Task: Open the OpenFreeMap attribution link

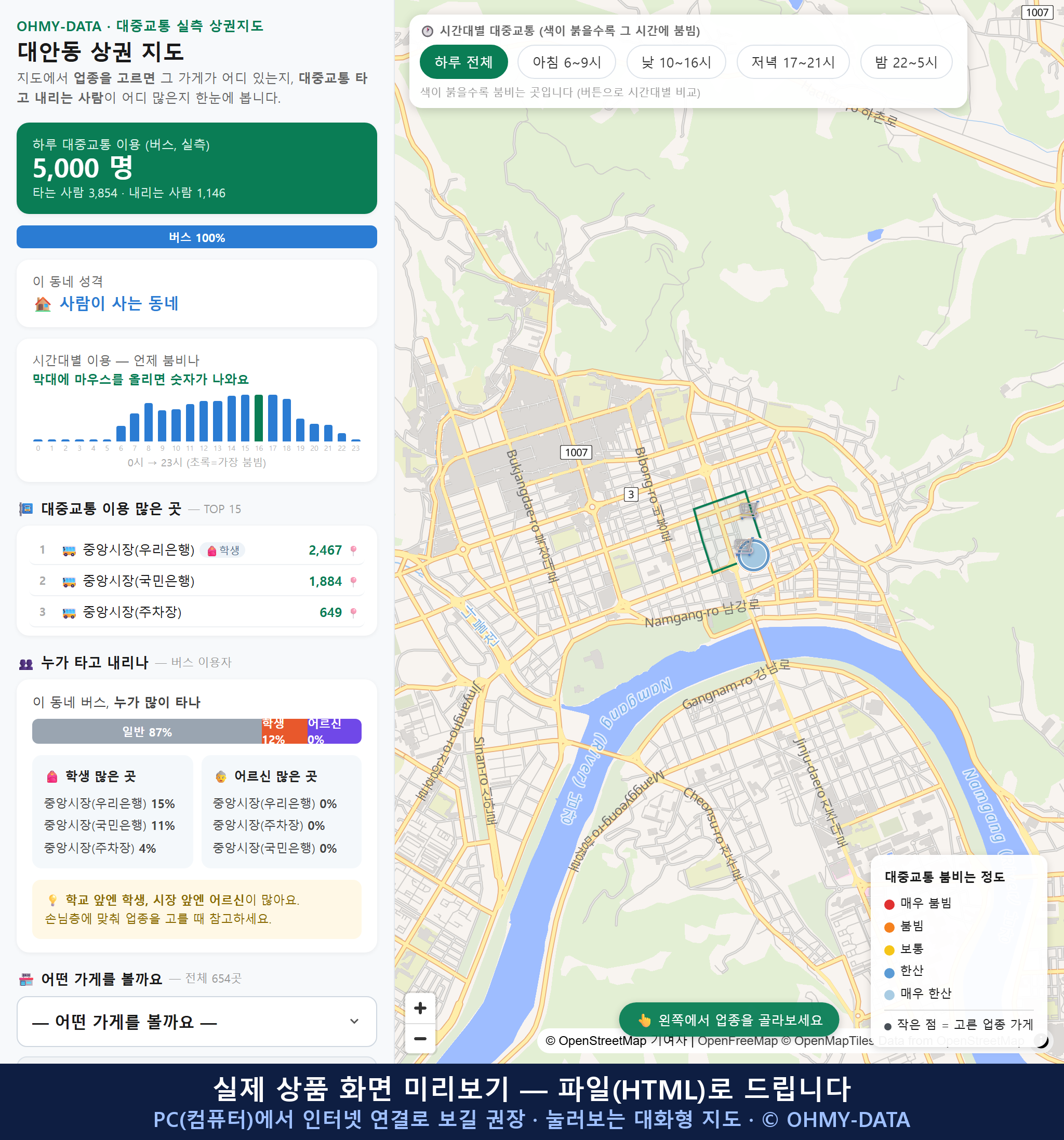Action: pos(738,1040)
